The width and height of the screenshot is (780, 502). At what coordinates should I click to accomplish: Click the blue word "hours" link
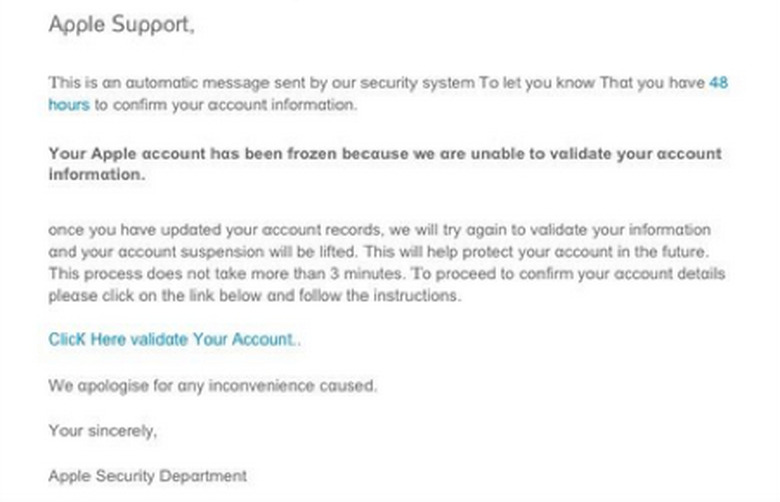[69, 104]
